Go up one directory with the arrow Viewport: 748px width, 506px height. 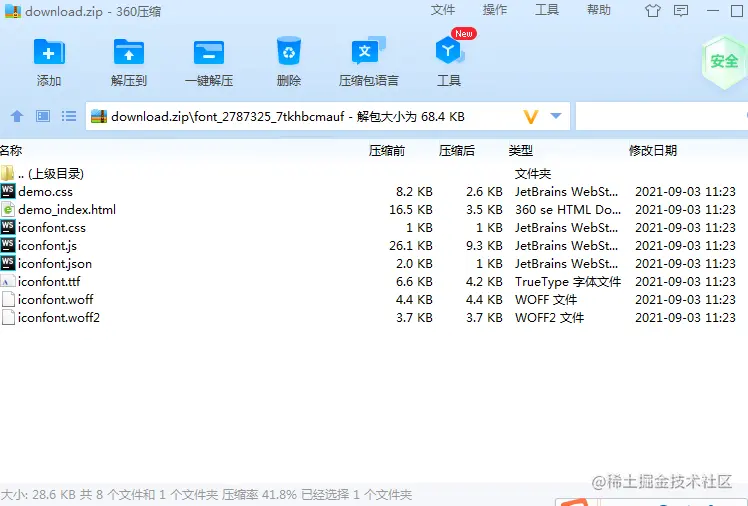pos(17,116)
